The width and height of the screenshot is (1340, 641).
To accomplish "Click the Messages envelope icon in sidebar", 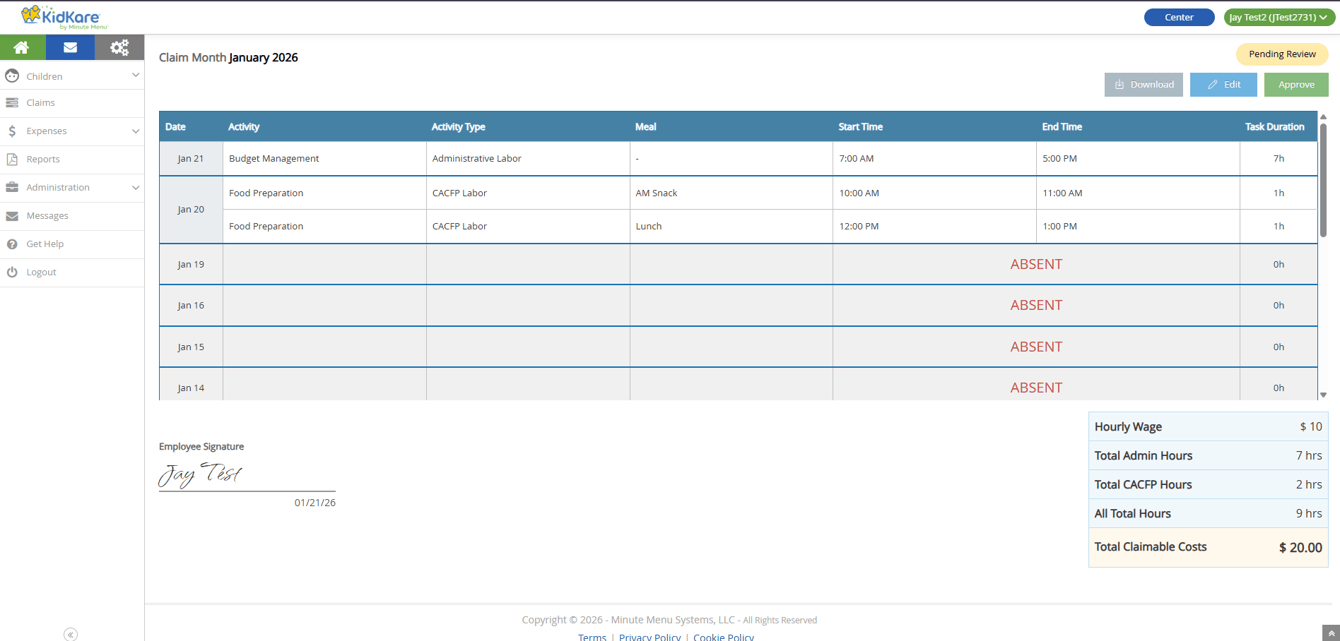I will [12, 216].
